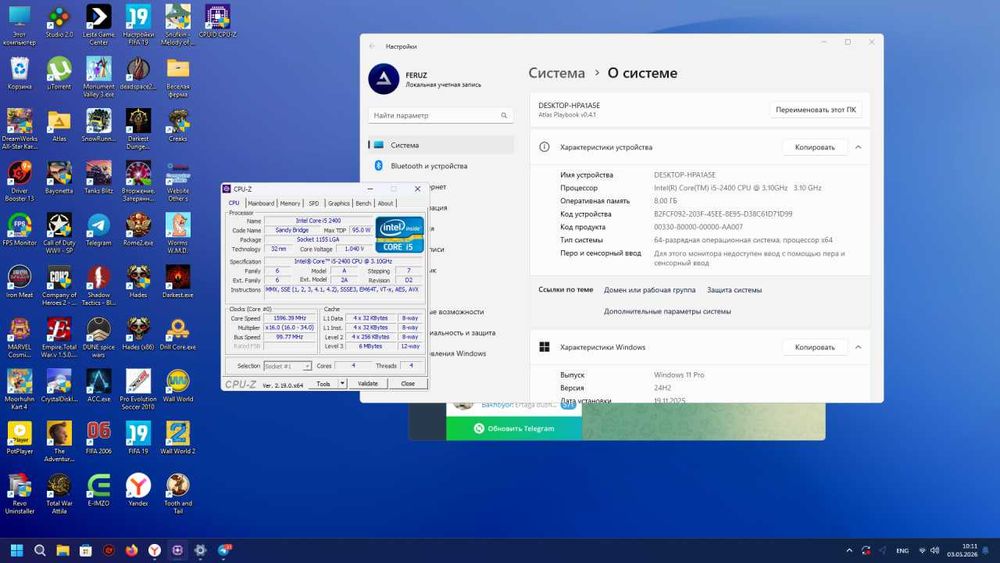Screen dimensions: 1000x563
Task: Click 'Обновить Telegram' button
Action: (x=514, y=428)
